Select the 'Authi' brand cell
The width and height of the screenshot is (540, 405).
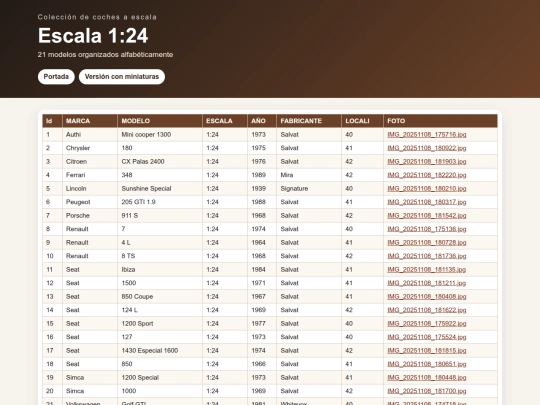(x=90, y=135)
